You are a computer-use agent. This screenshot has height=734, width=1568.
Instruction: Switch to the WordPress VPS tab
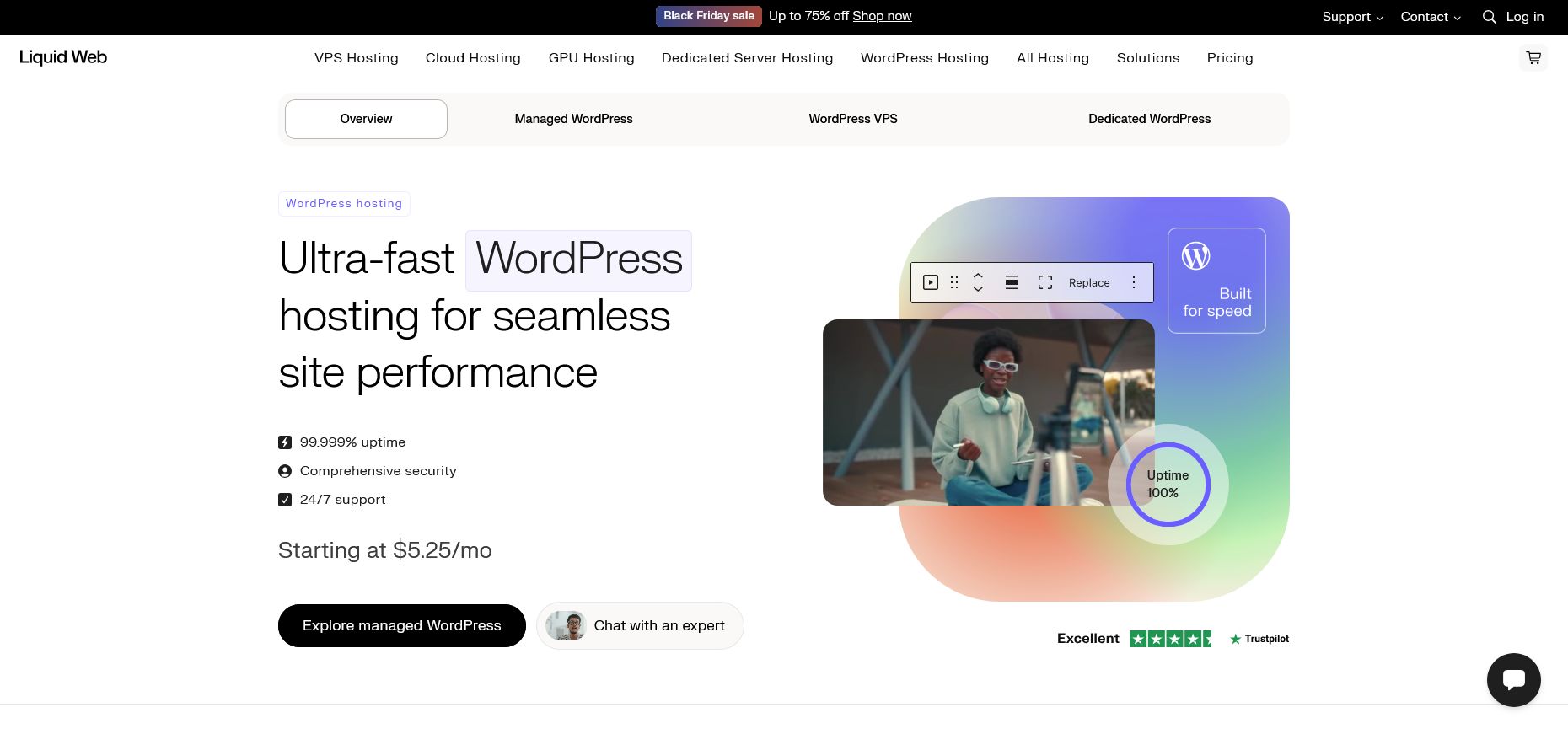853,119
